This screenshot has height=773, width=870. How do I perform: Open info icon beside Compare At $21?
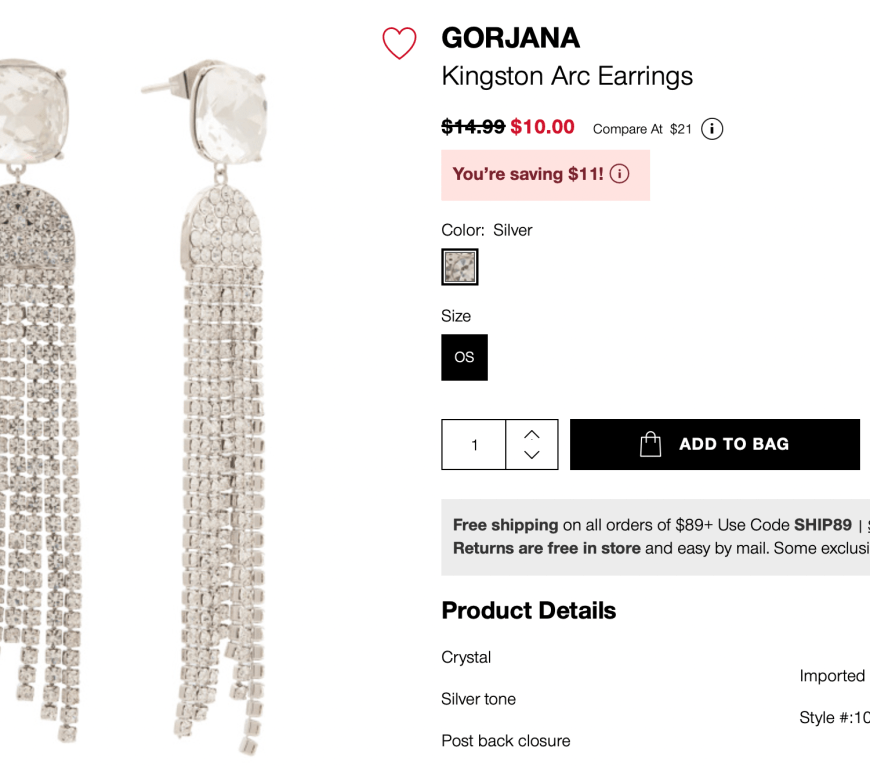[712, 129]
